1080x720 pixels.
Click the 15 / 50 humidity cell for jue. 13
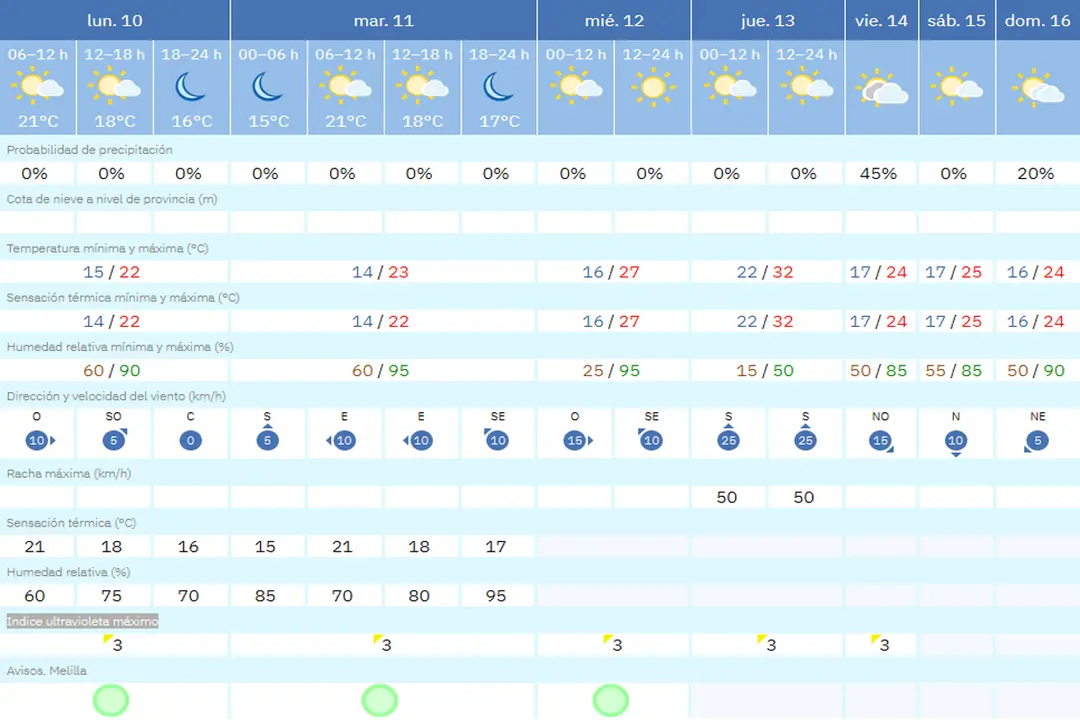765,371
